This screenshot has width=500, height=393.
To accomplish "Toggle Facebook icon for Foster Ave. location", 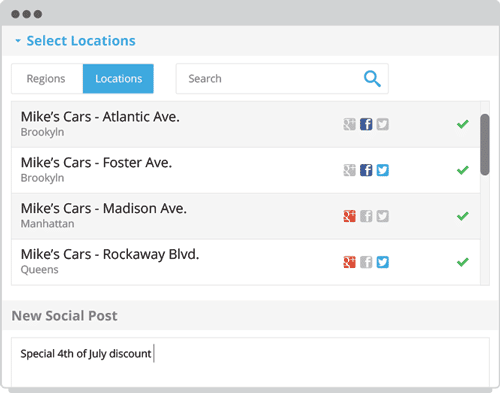I will [x=366, y=170].
